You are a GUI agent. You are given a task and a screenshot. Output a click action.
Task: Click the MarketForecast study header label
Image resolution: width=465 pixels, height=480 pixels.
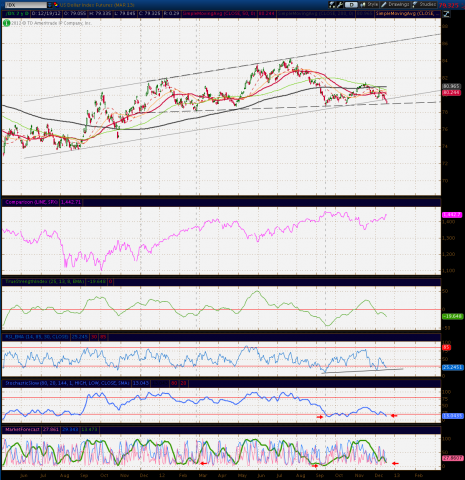(x=22, y=430)
